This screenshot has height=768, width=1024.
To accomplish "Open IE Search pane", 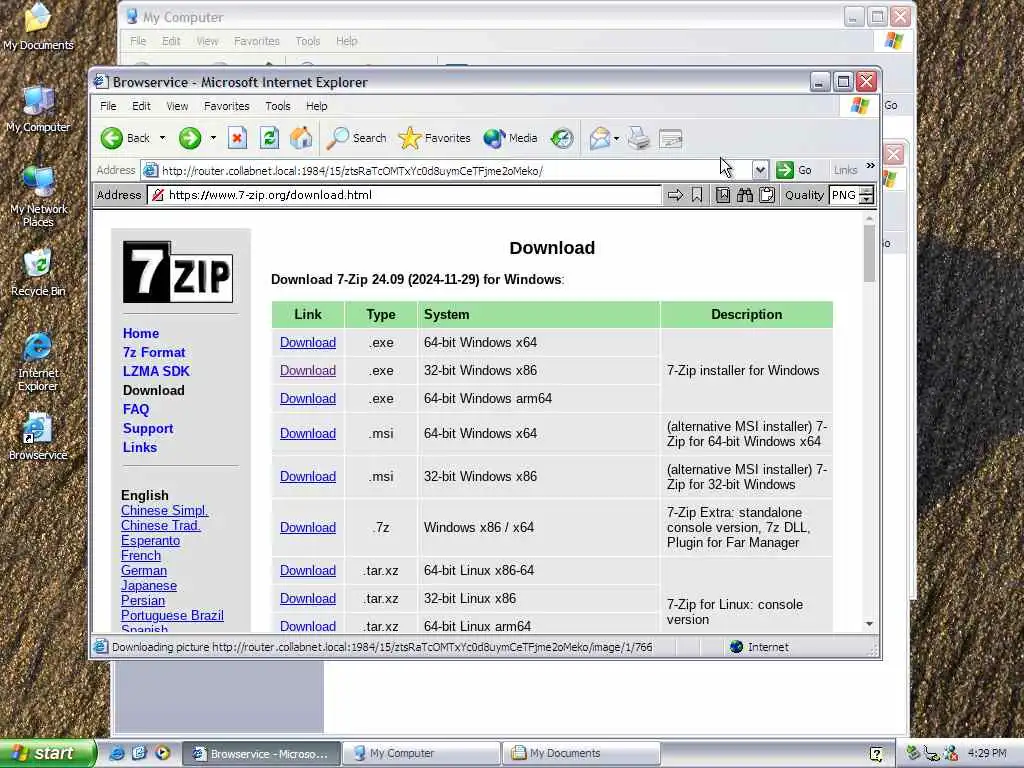I will 357,138.
